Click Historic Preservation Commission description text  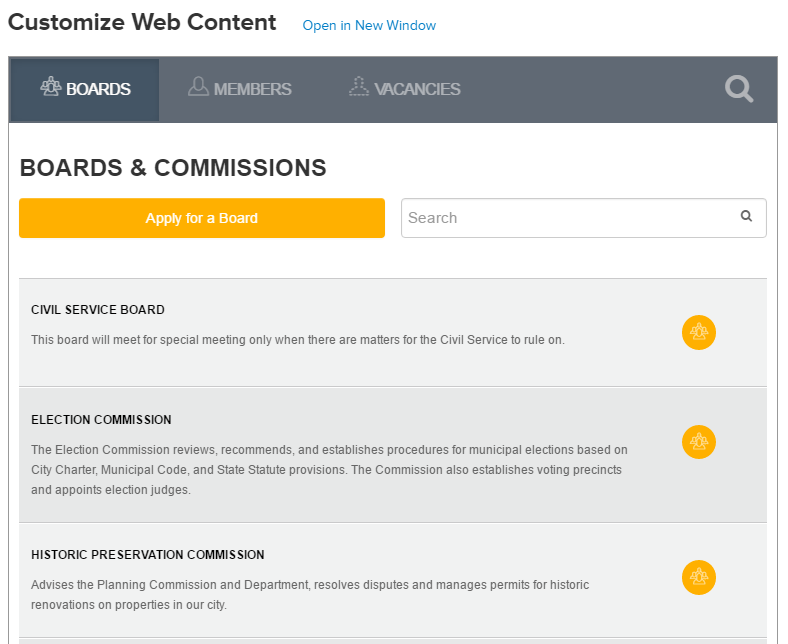point(310,595)
